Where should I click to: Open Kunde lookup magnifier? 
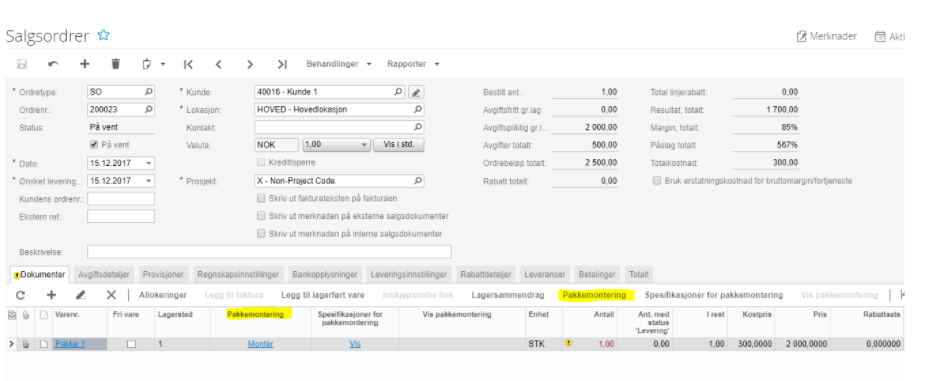coord(398,92)
